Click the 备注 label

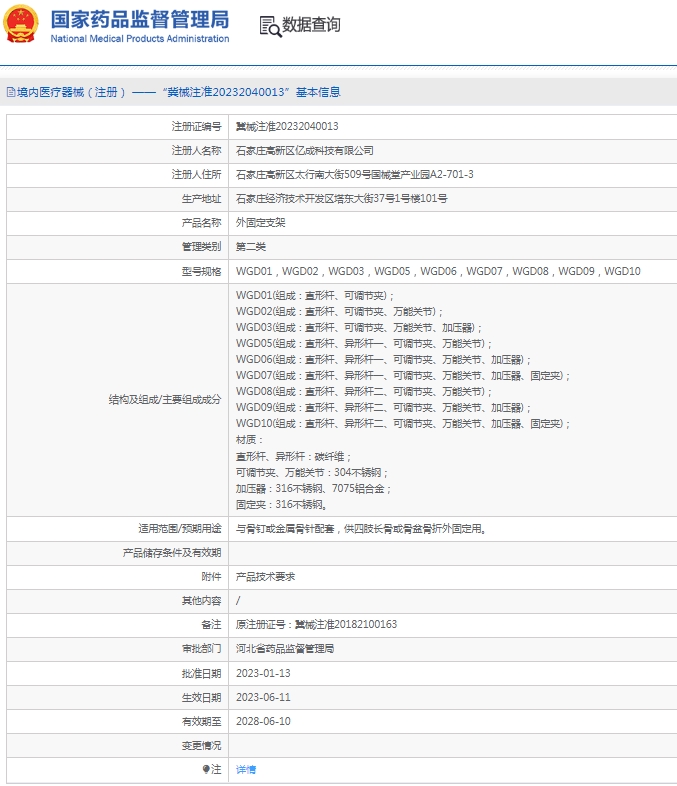pyautogui.click(x=211, y=625)
